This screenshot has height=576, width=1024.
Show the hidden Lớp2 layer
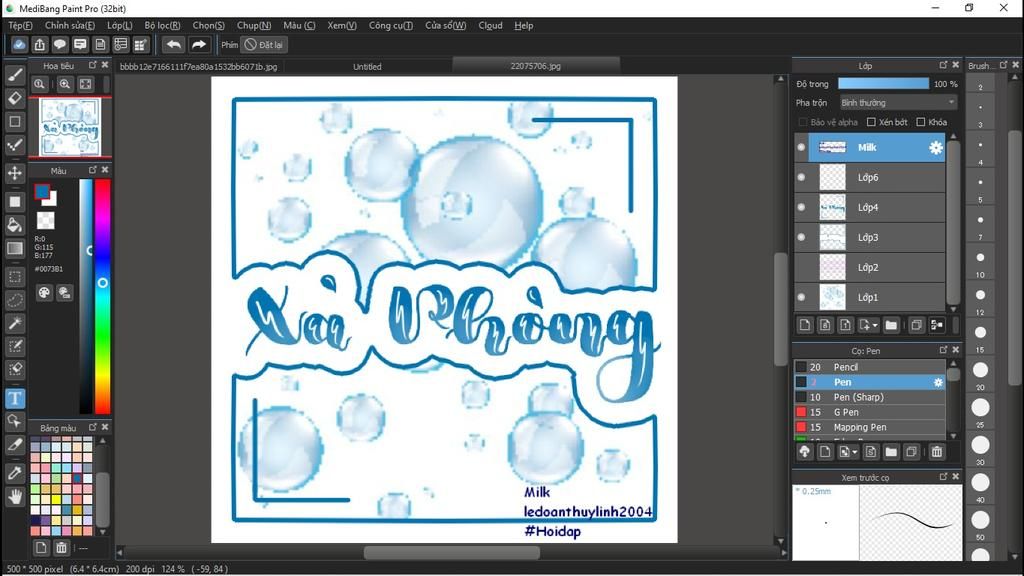click(x=801, y=267)
